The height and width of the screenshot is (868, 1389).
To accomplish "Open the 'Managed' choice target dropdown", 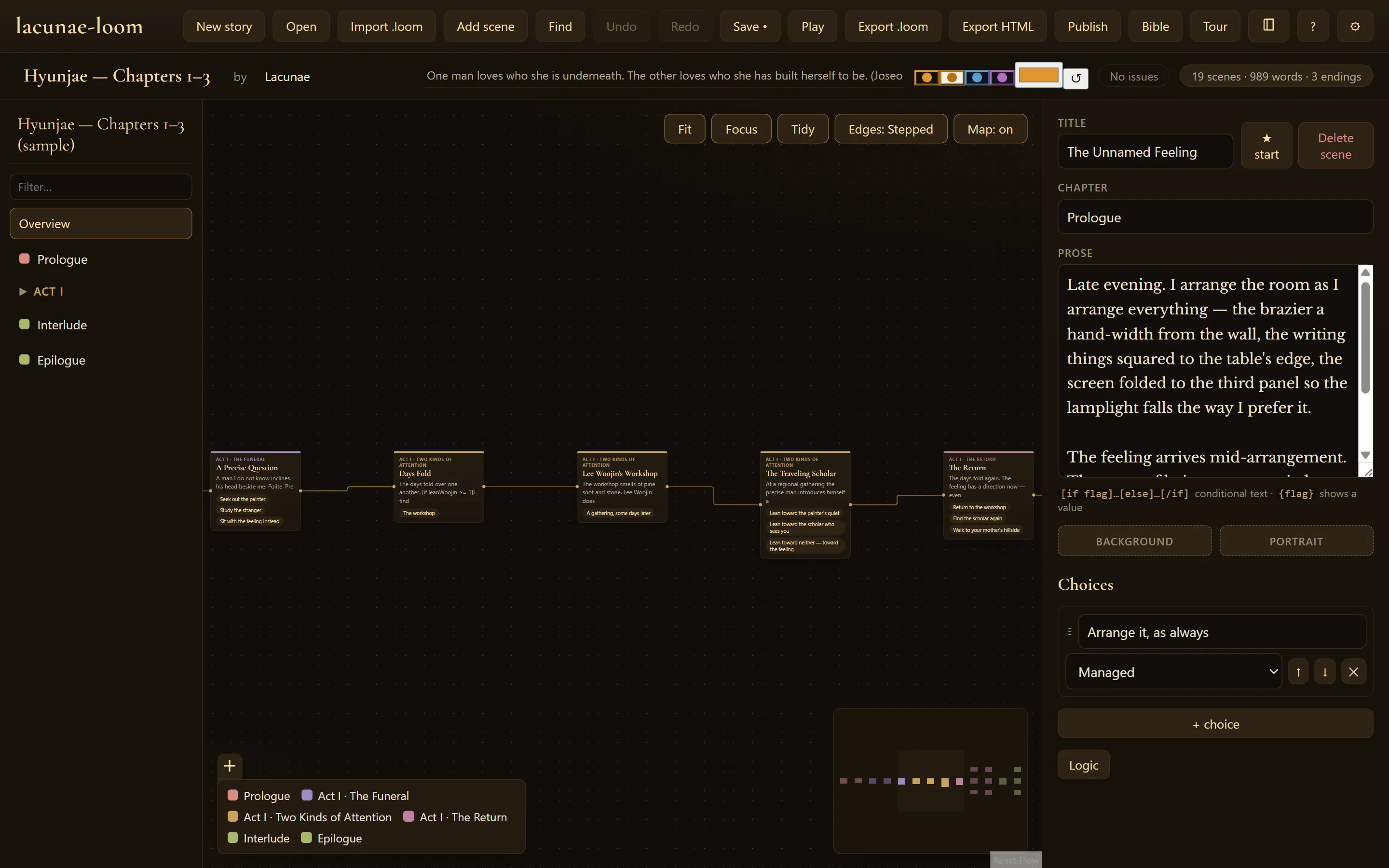I will [1173, 672].
